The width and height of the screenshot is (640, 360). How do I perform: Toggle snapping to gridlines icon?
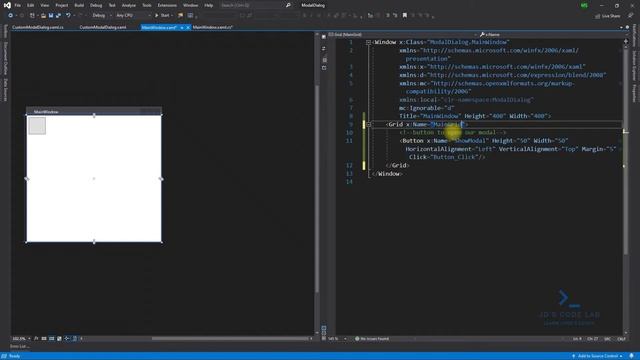51,338
